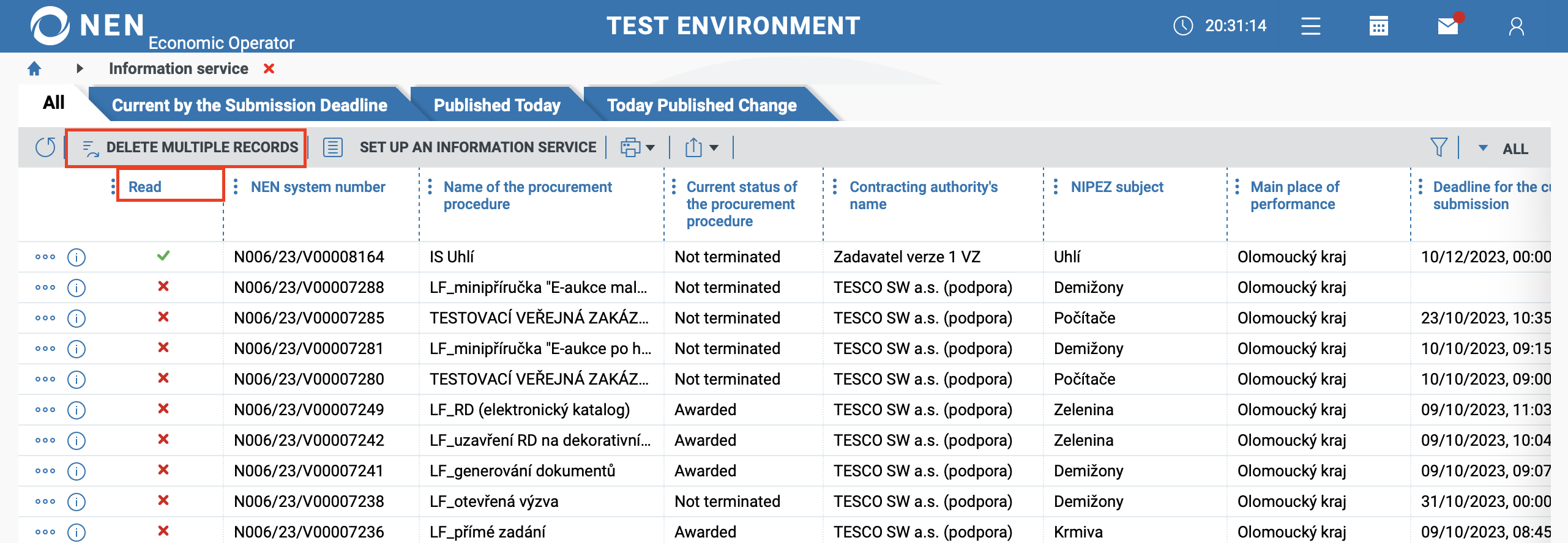Toggle read mark for N006/23/V00007285

(163, 317)
